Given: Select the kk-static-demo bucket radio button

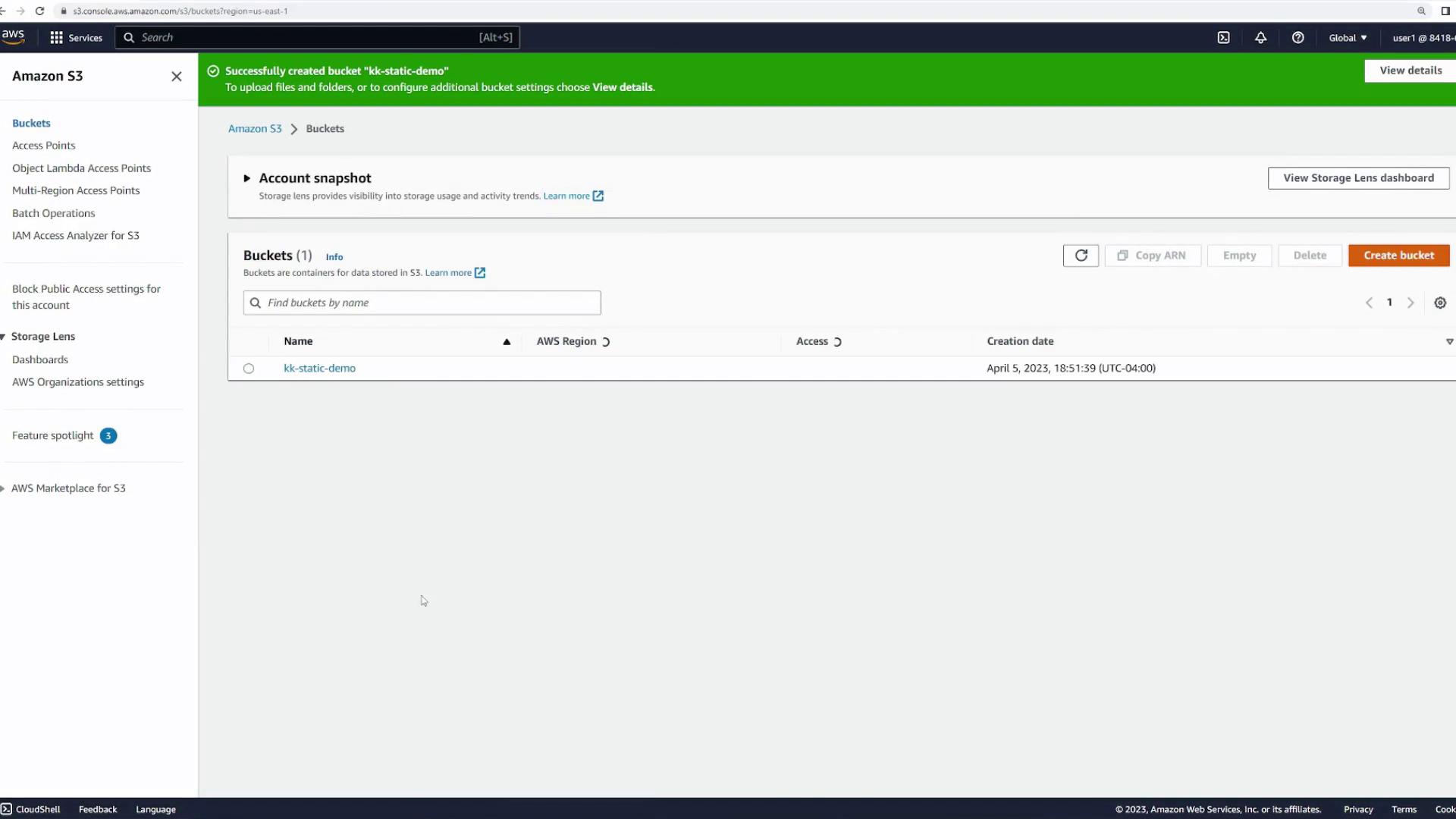Looking at the screenshot, I should point(249,369).
